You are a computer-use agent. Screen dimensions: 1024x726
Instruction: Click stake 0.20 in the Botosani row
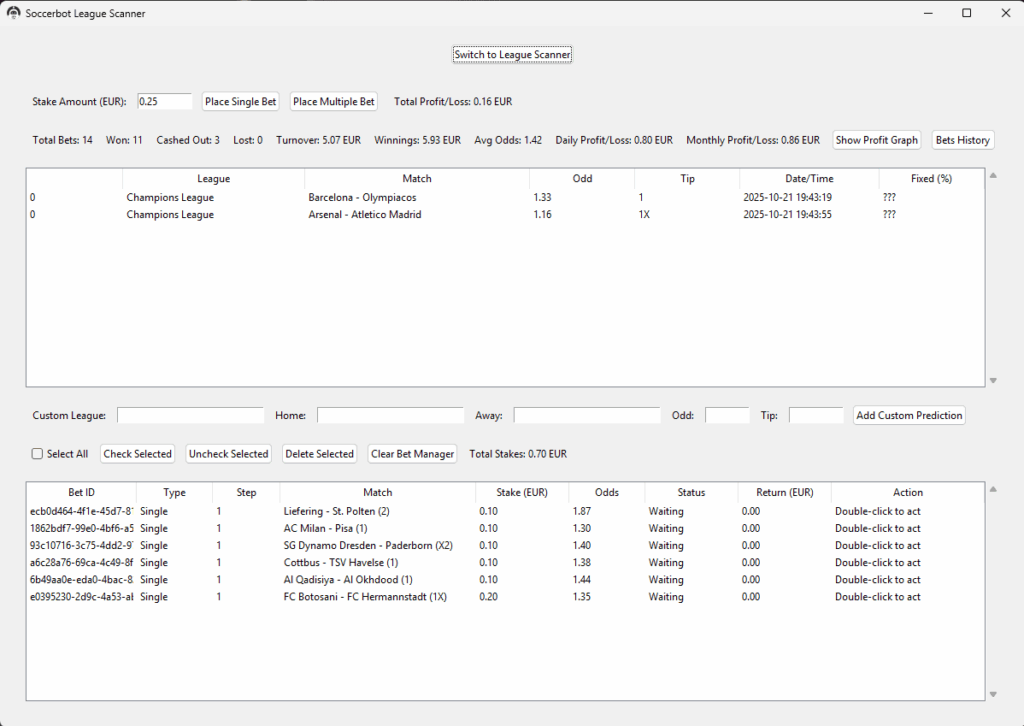point(488,597)
